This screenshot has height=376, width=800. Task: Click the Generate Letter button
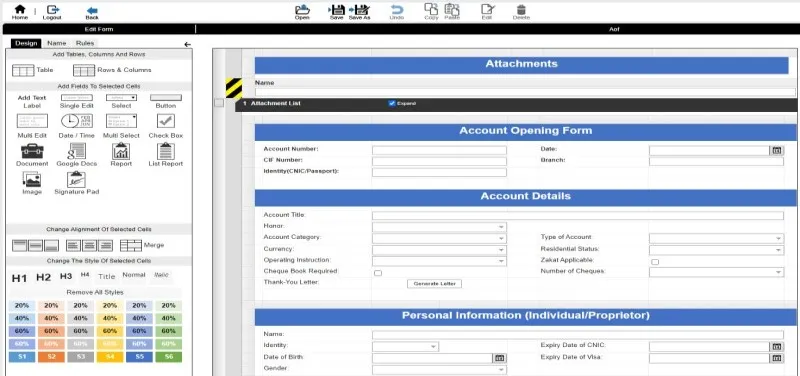pyautogui.click(x=434, y=284)
